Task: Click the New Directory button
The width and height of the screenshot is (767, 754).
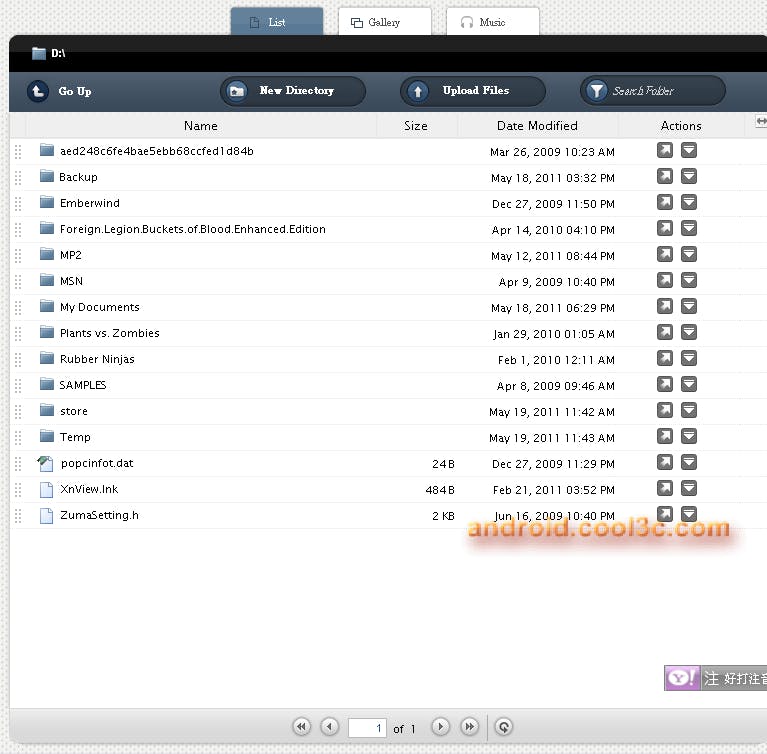Action: [x=293, y=91]
